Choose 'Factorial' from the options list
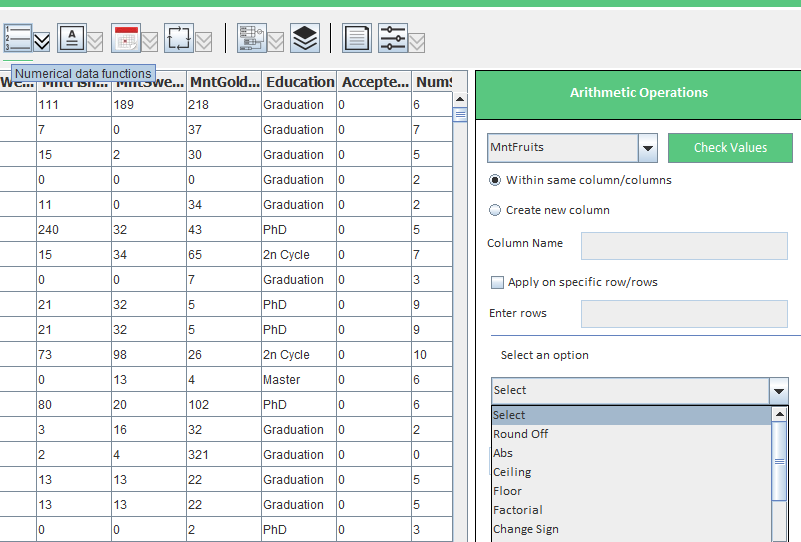Image resolution: width=801 pixels, height=542 pixels. (631, 510)
